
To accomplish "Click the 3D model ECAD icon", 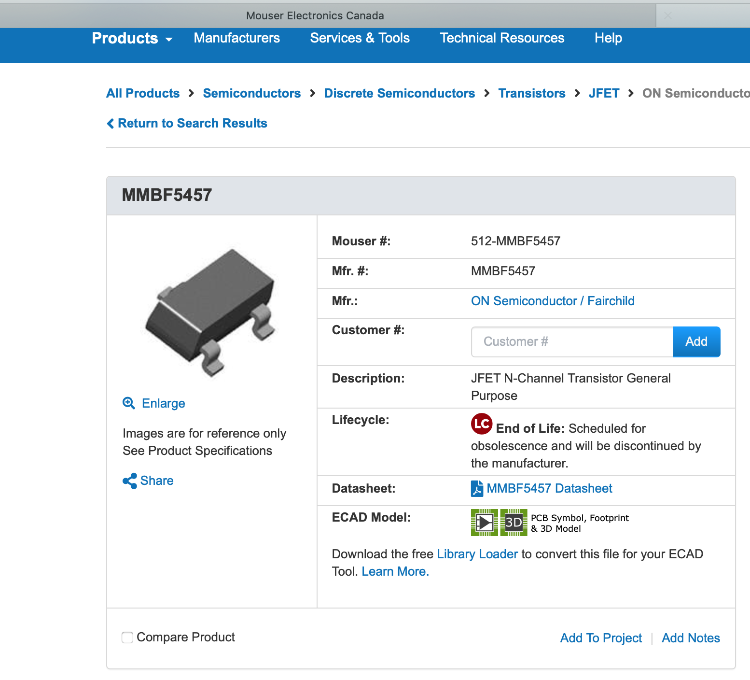I will [x=513, y=522].
